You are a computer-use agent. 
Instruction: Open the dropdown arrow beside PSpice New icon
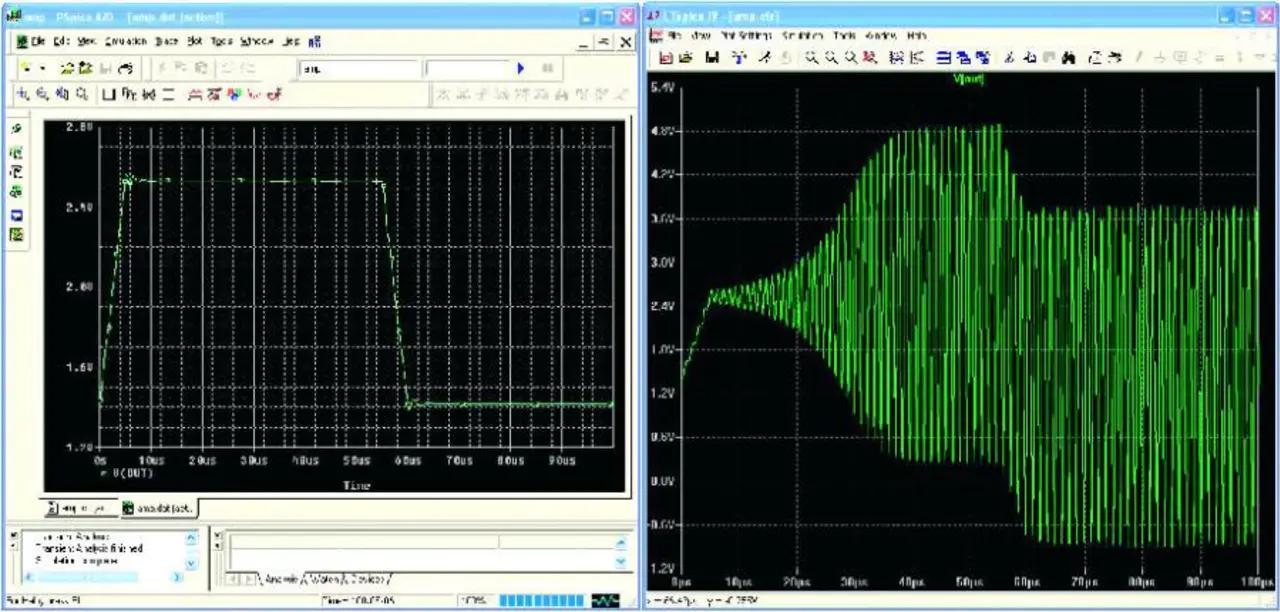pos(43,69)
